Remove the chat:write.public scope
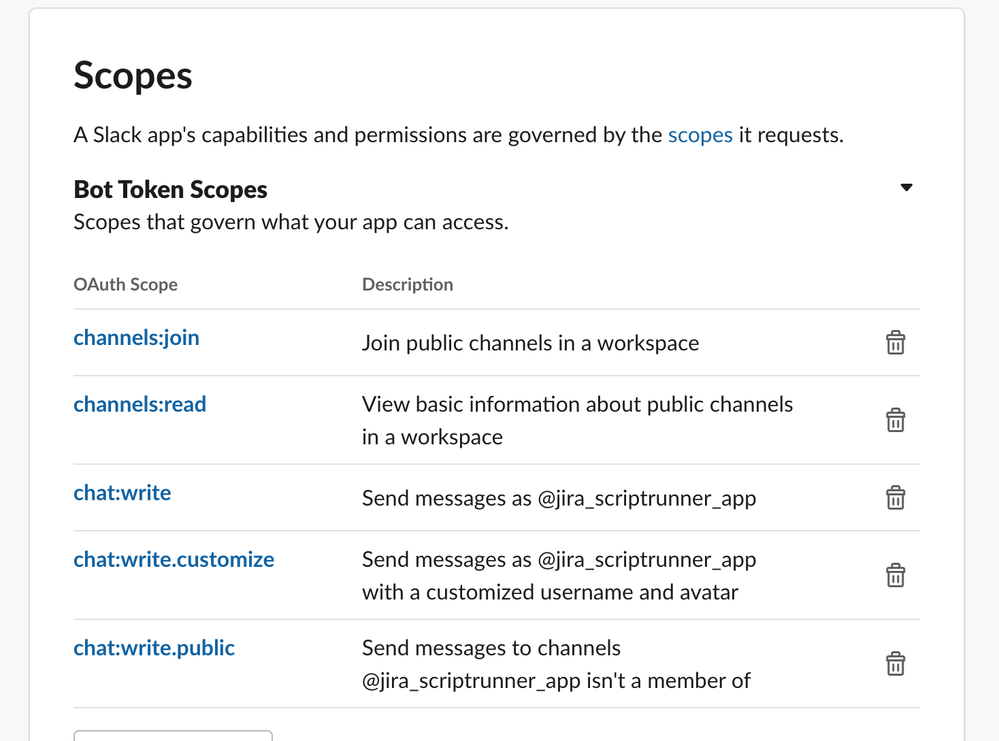 pyautogui.click(x=895, y=664)
